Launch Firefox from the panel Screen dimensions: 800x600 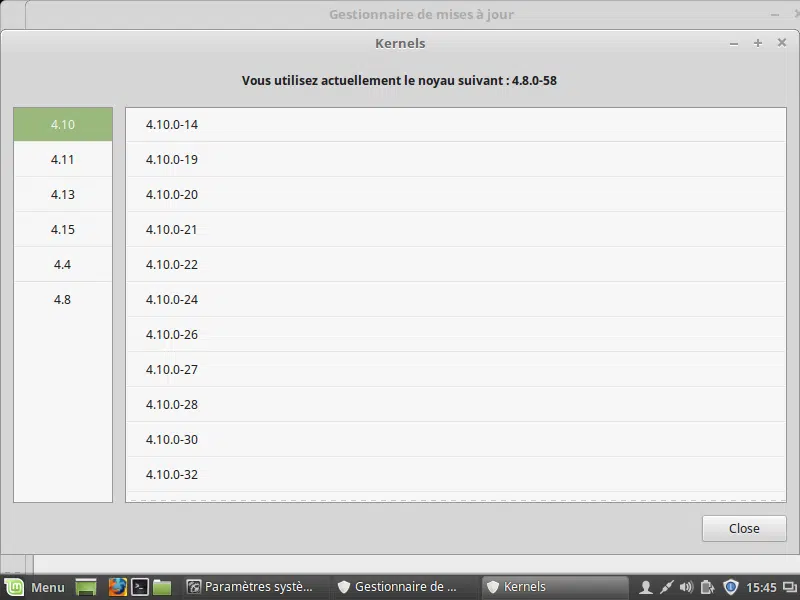(x=117, y=587)
